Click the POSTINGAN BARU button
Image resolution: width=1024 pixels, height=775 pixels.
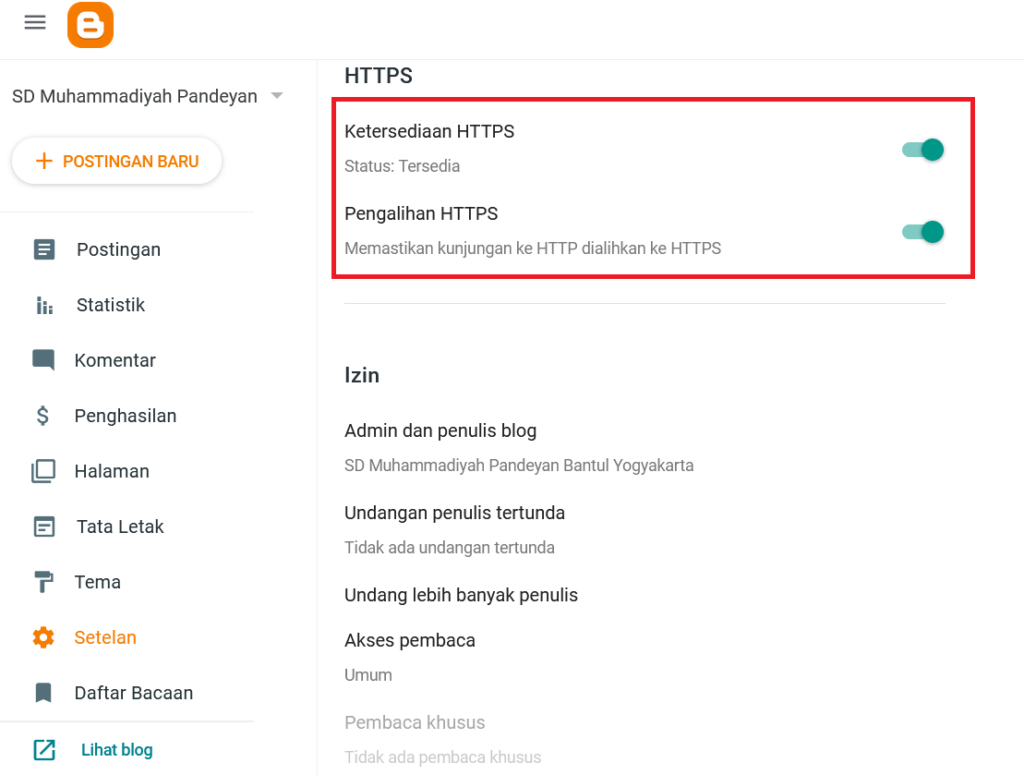click(x=116, y=161)
